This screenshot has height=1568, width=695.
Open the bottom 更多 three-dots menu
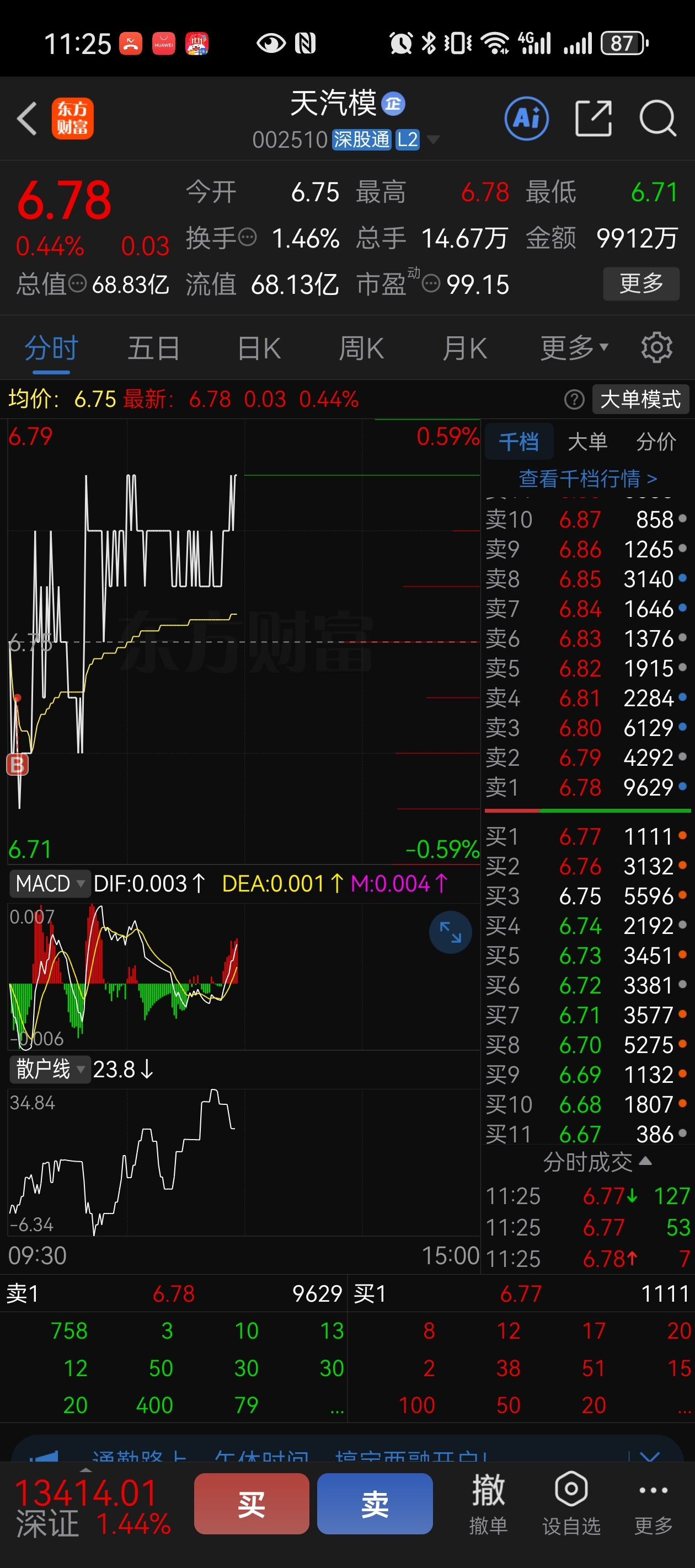pyautogui.click(x=653, y=1503)
